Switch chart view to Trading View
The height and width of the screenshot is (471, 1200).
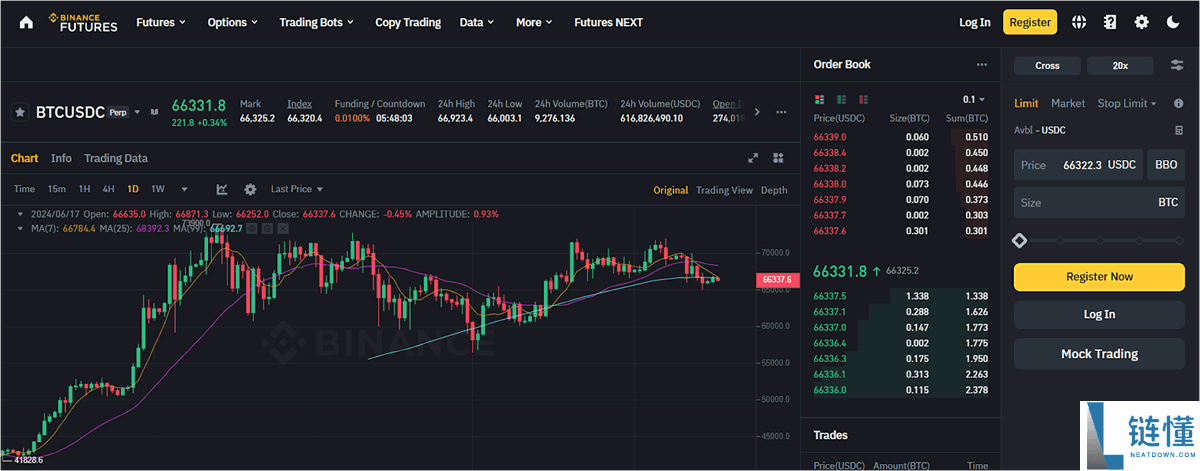tap(724, 190)
